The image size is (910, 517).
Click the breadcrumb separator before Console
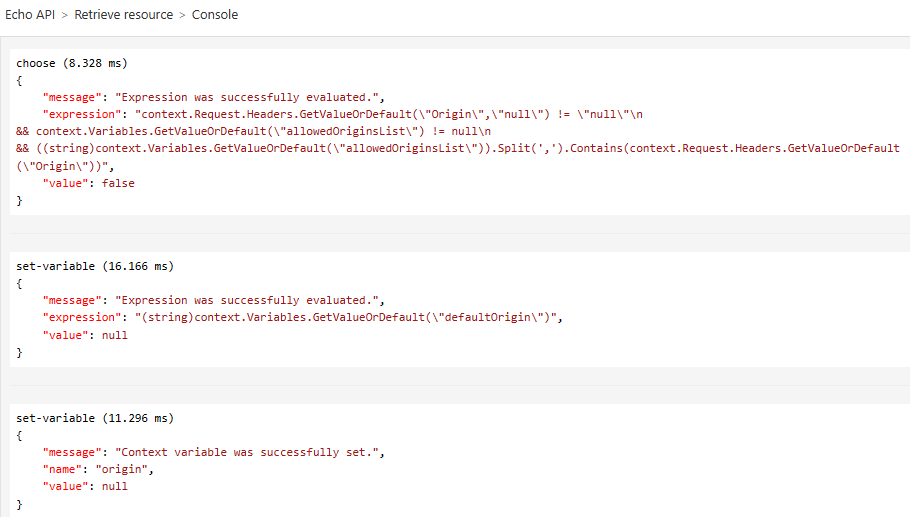pos(182,15)
